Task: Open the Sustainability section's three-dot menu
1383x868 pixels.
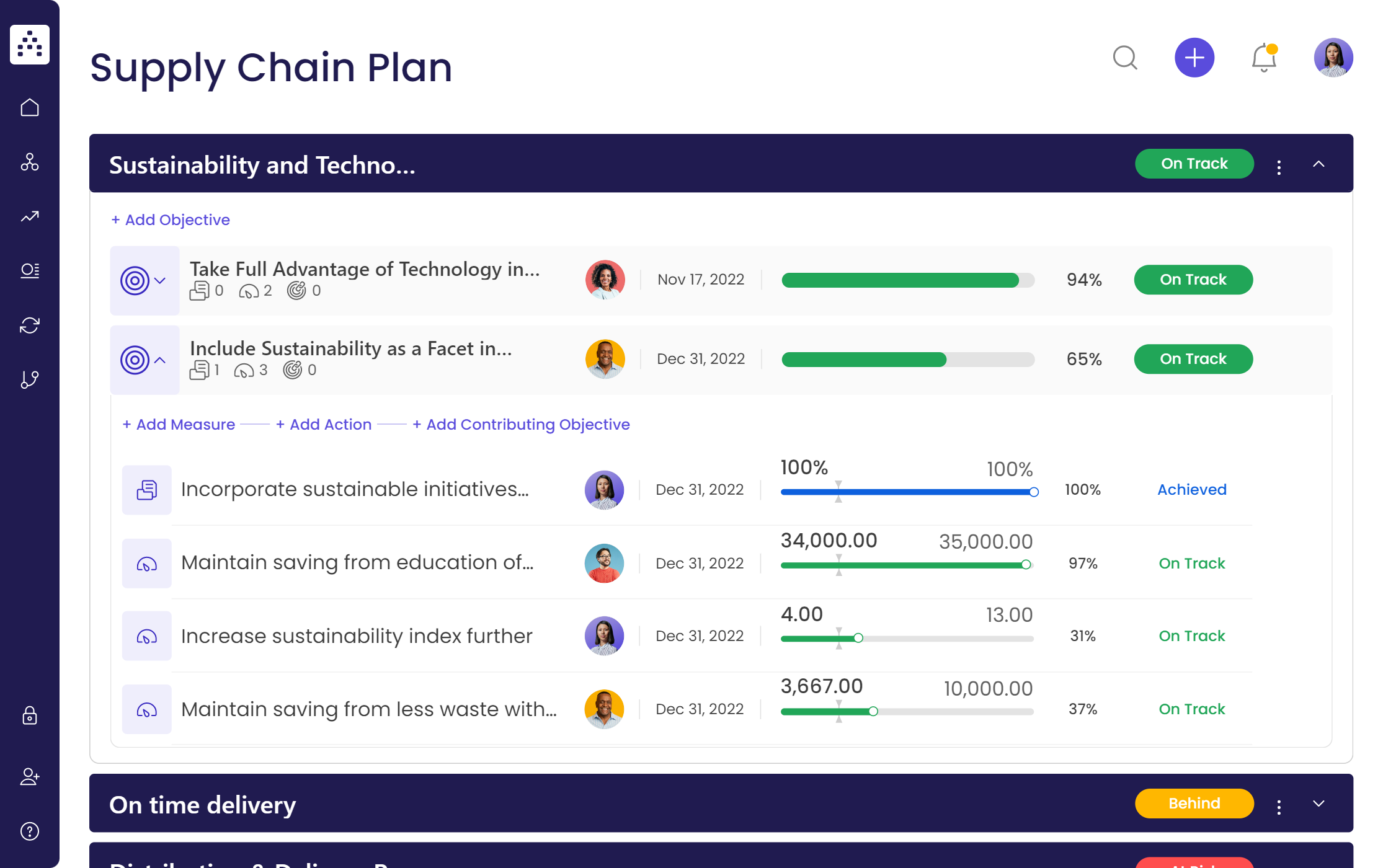Action: (1279, 164)
